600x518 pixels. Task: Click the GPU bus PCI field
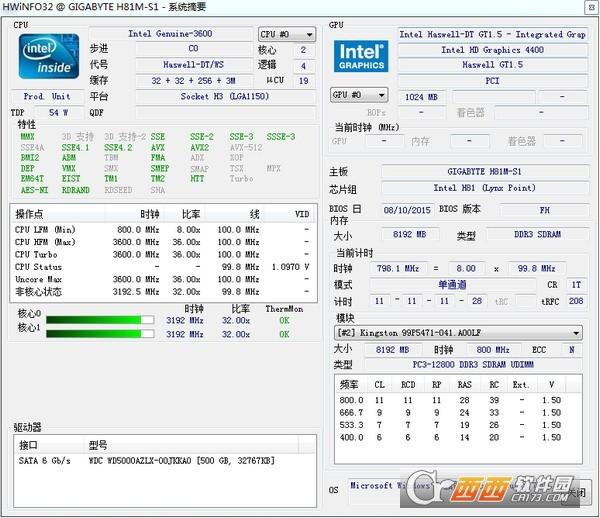tap(492, 81)
